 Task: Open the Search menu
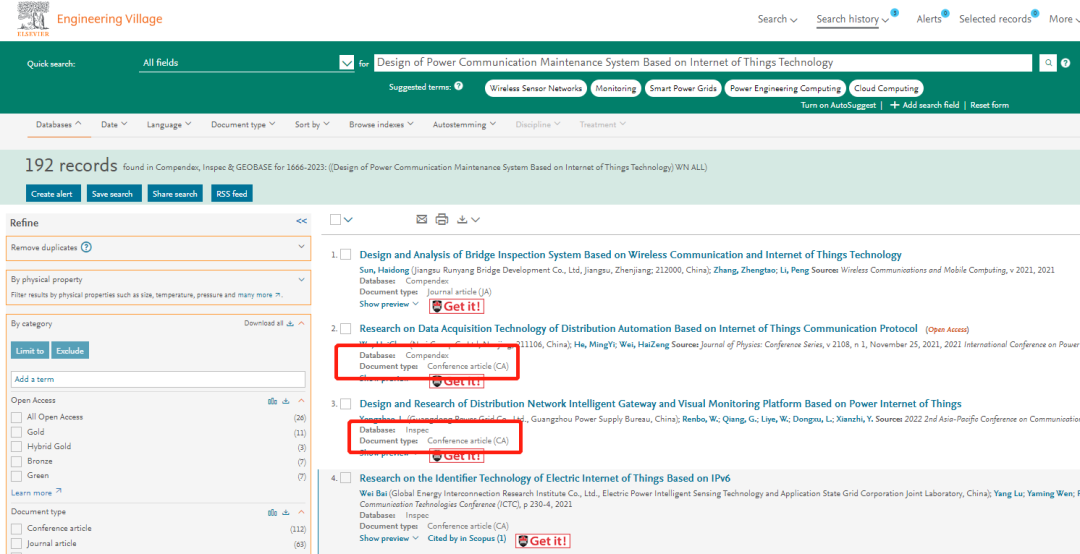778,19
